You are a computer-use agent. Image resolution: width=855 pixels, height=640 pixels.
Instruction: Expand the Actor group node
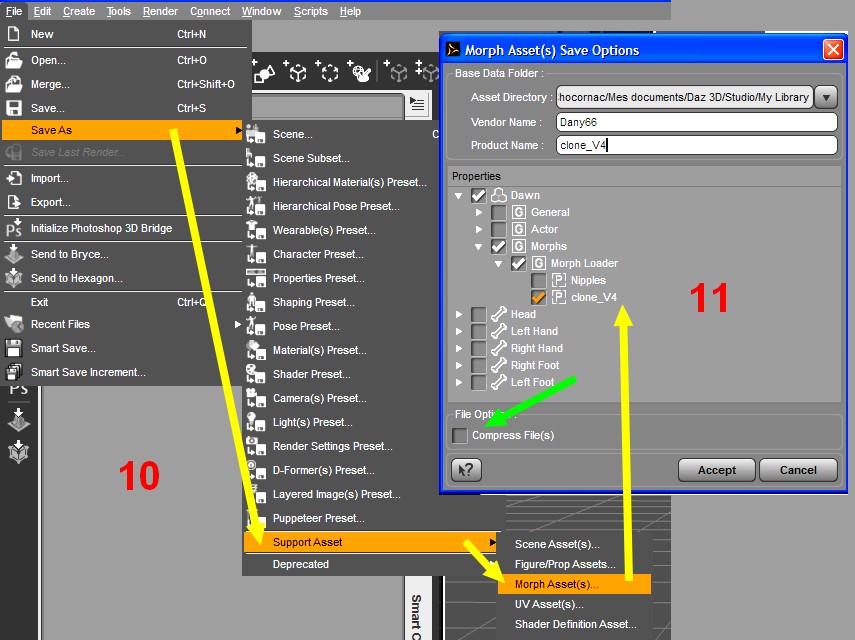tap(479, 229)
